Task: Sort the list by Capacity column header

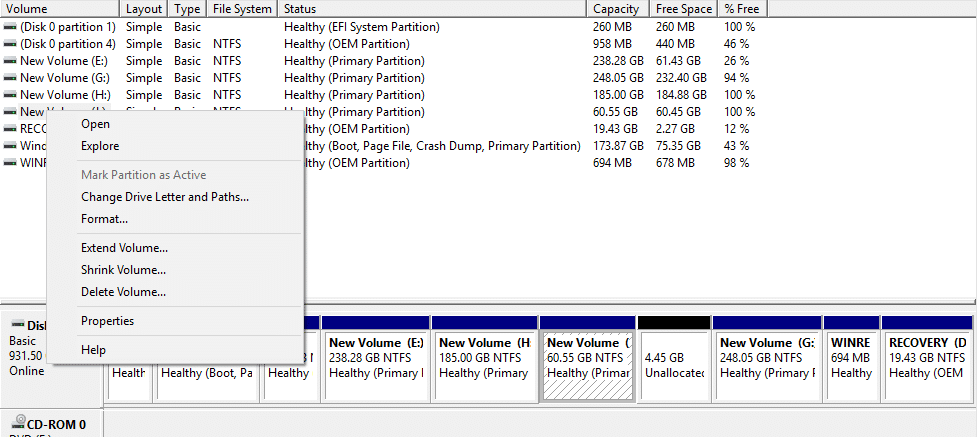Action: [x=616, y=9]
